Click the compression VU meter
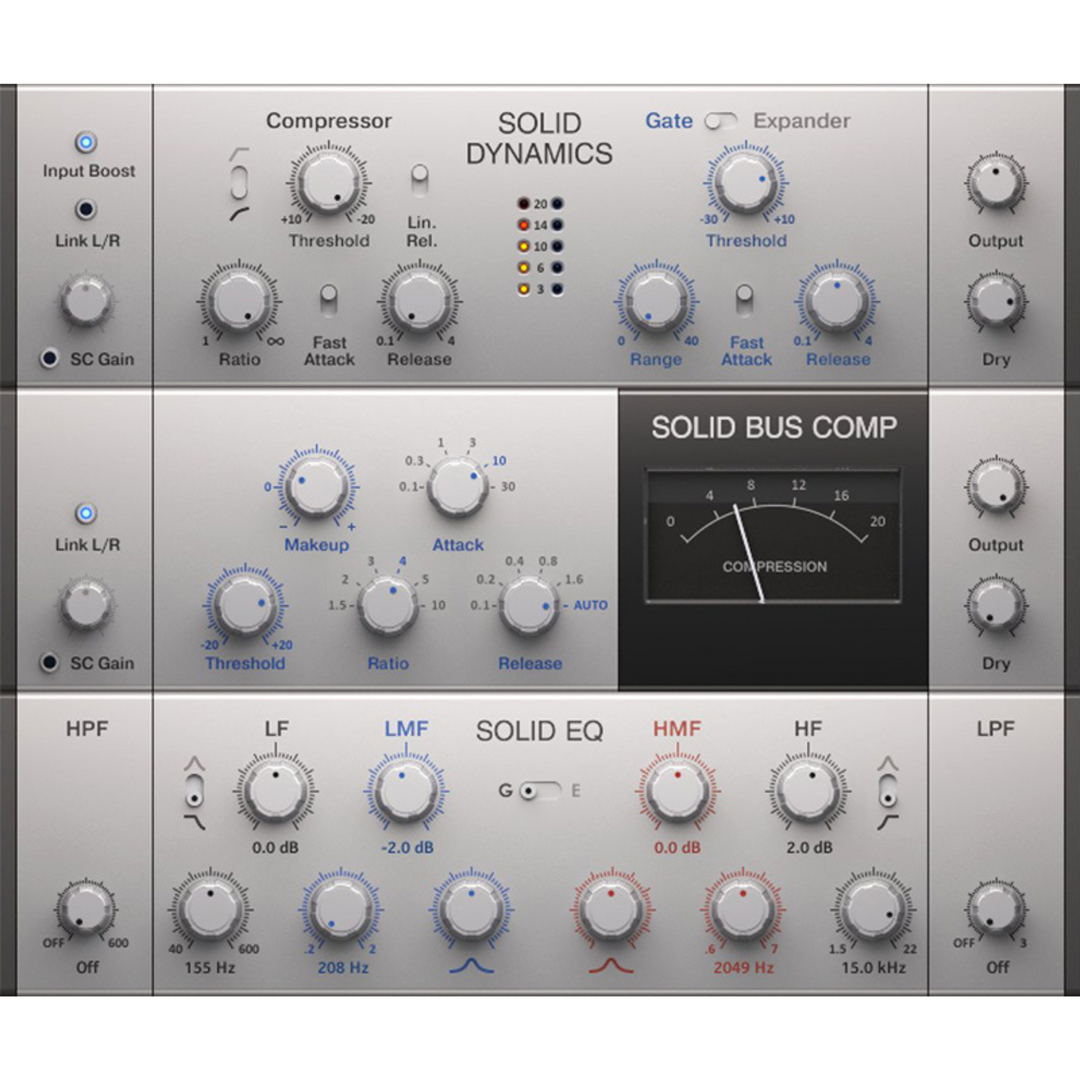The image size is (1080, 1080). coord(773,536)
